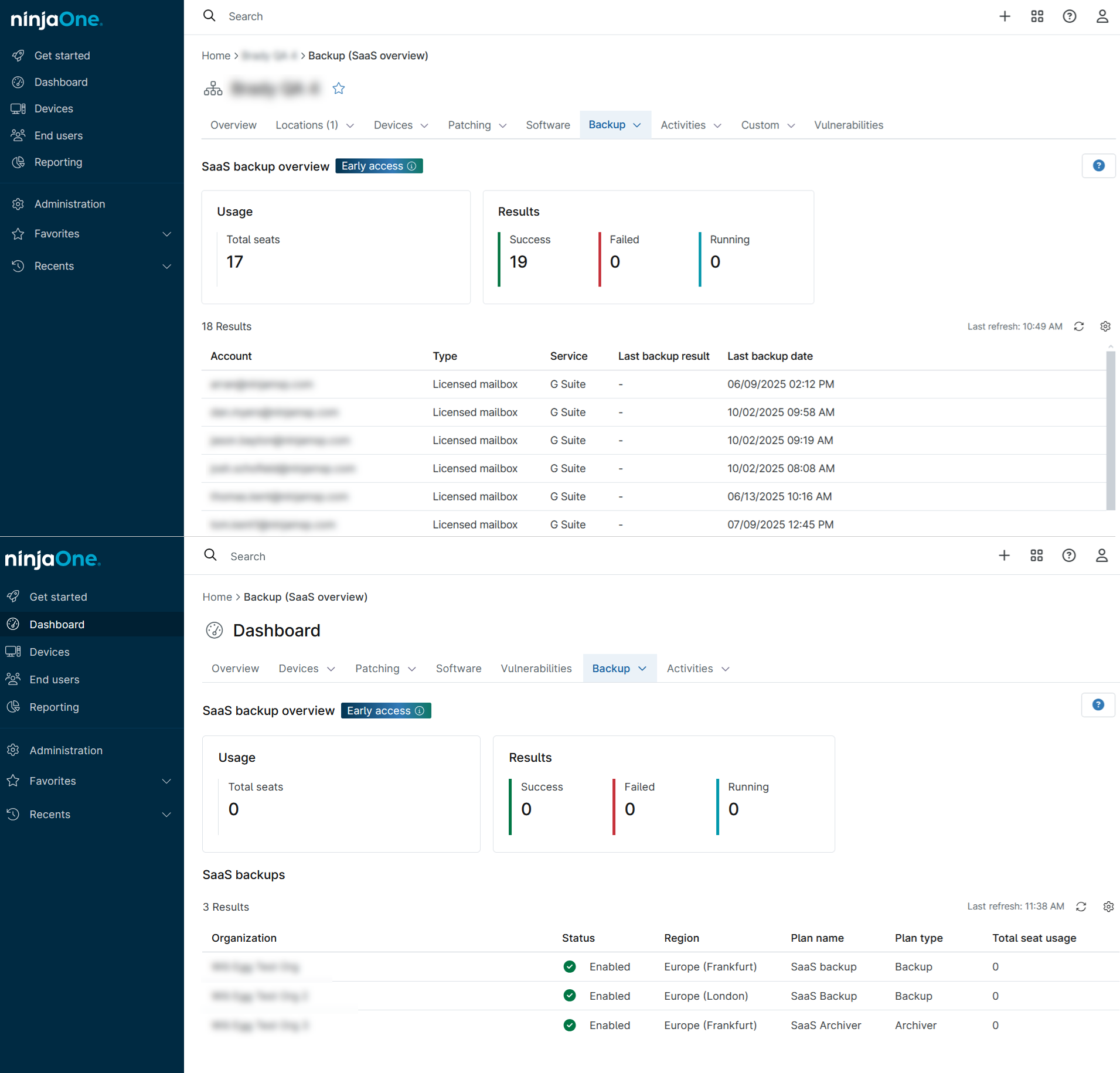1120x1073 pixels.
Task: Open the user profile icon
Action: [x=1102, y=16]
